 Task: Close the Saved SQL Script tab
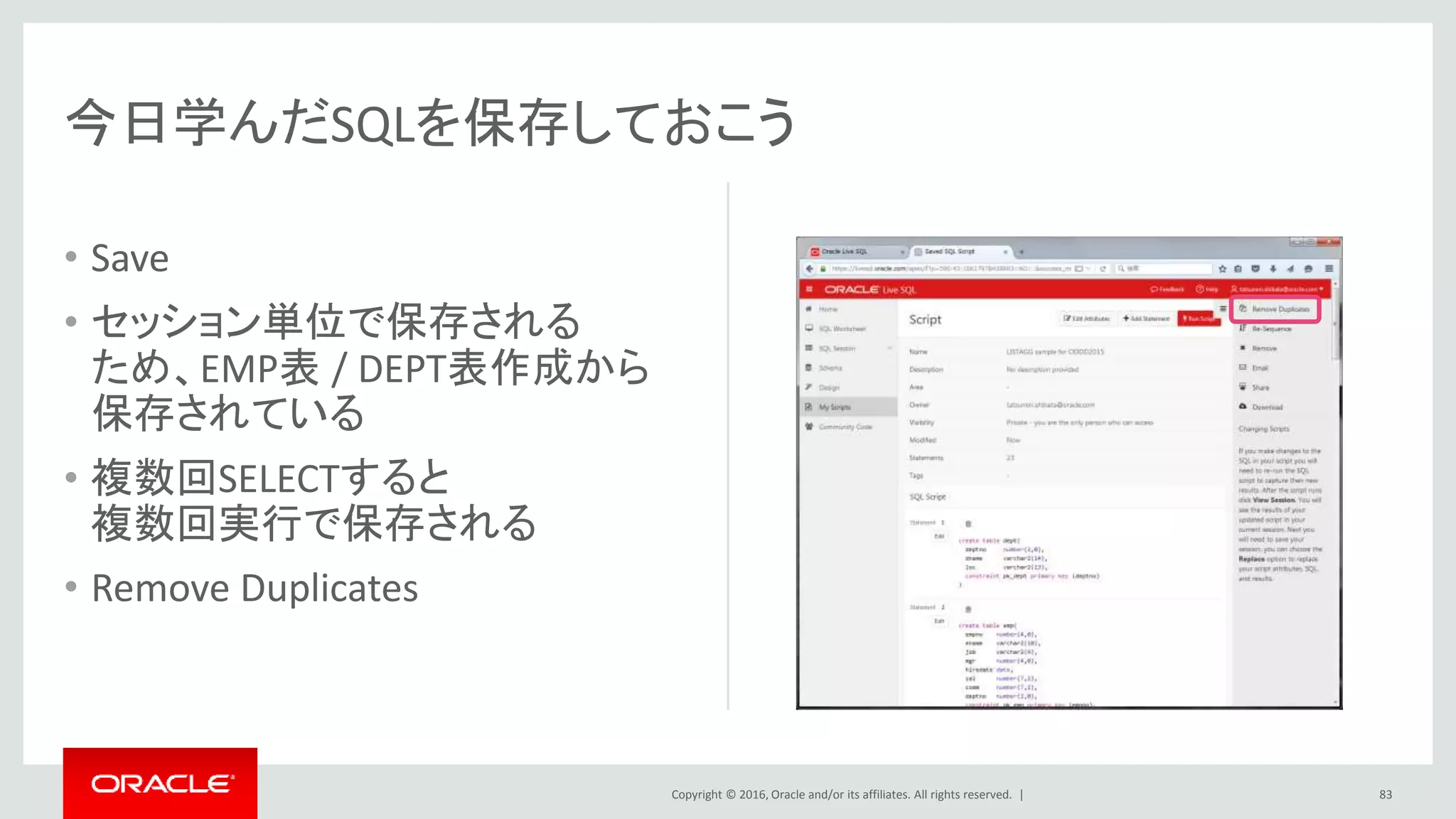click(1005, 252)
